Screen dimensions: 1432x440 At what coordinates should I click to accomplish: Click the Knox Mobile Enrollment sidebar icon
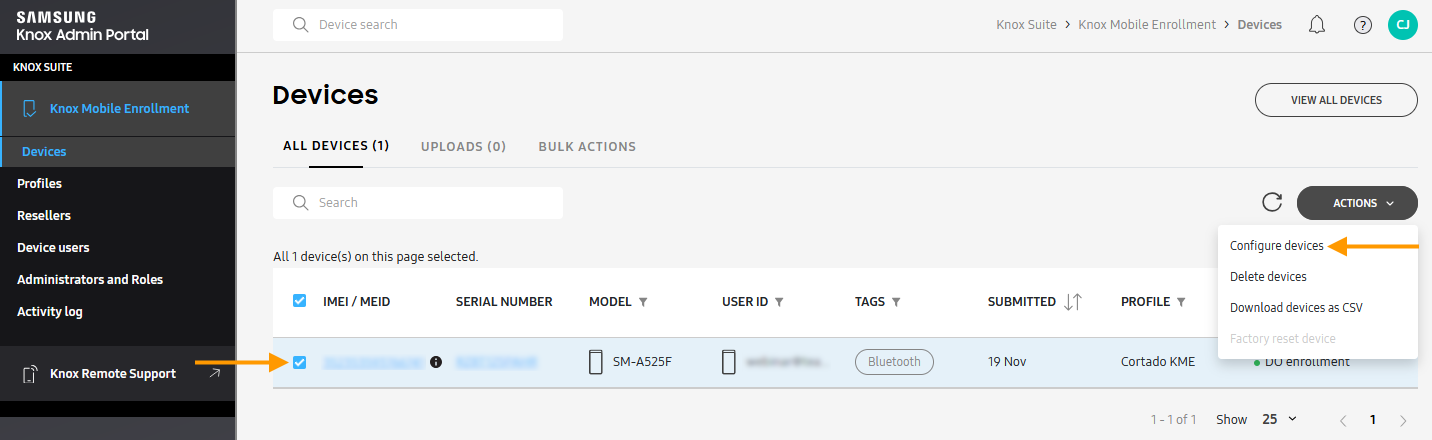click(x=30, y=108)
